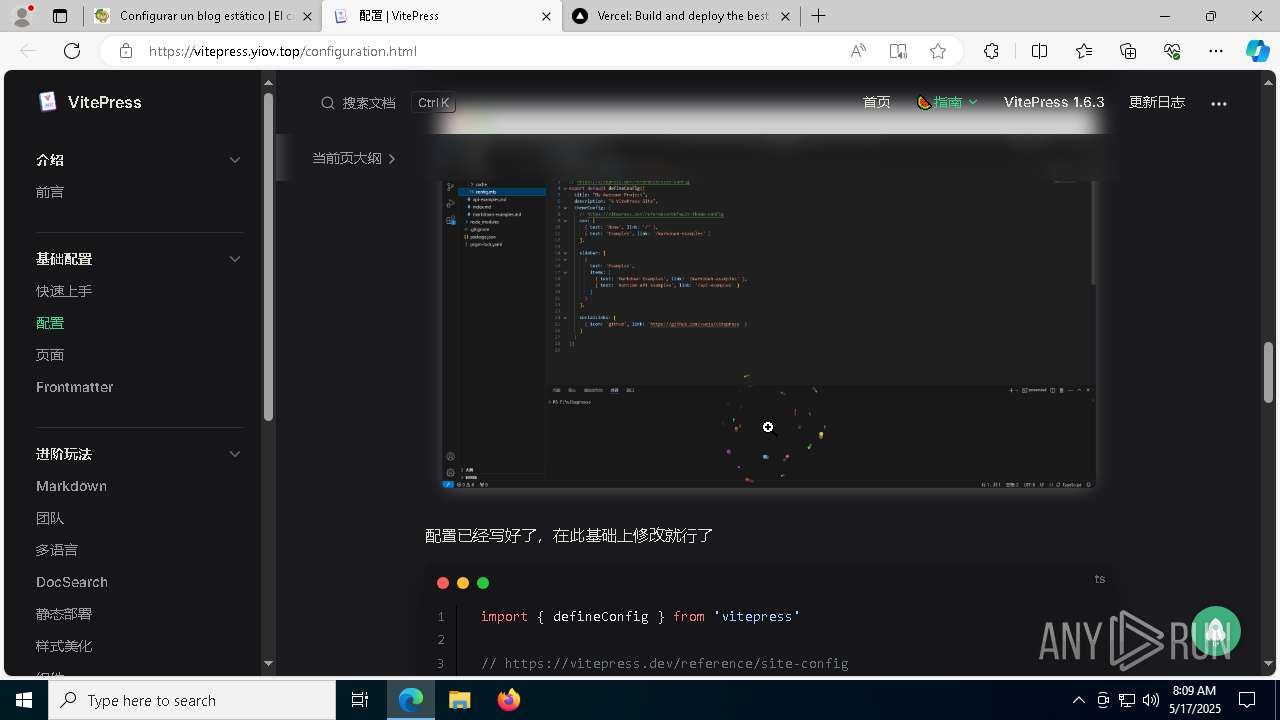Open the tab actions menu icon
1280x720 pixels.
point(60,16)
